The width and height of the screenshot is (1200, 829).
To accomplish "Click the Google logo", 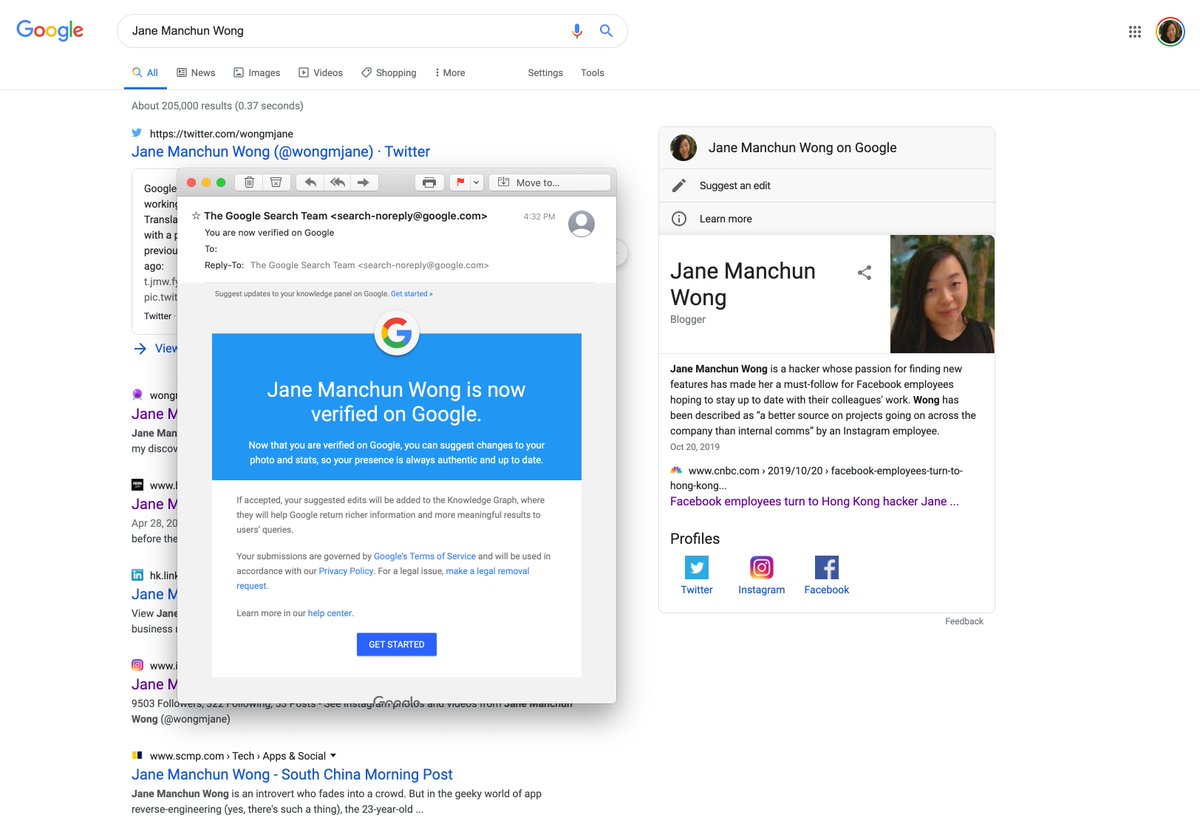I will tap(50, 30).
